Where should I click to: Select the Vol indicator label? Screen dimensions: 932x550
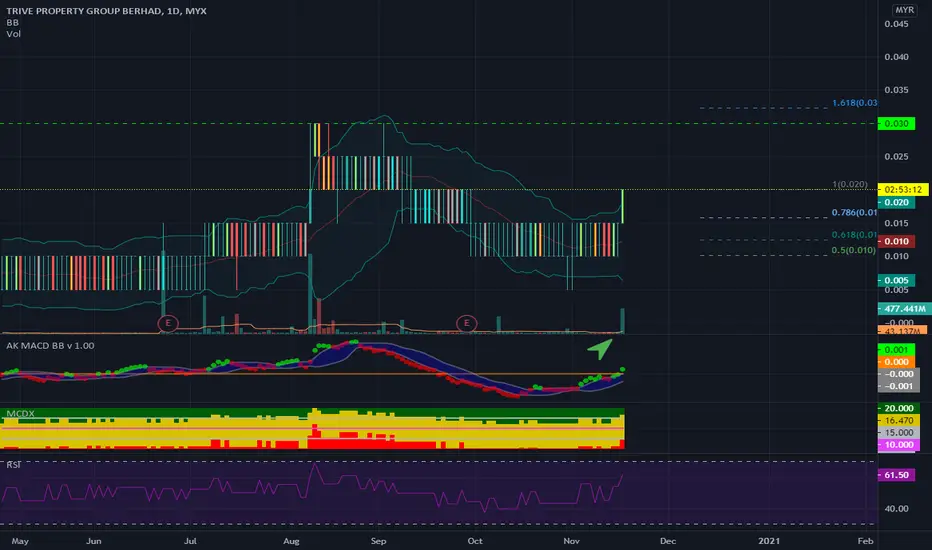tap(14, 34)
